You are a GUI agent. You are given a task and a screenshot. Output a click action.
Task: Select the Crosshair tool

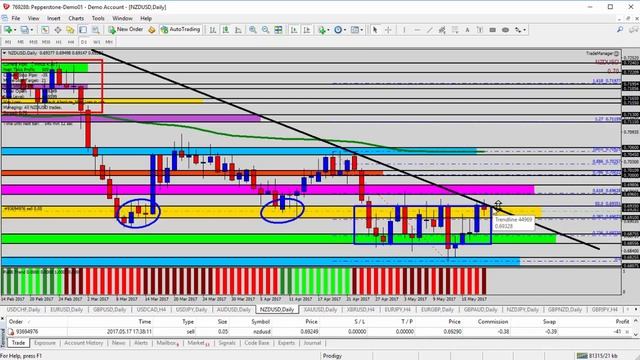tap(388, 30)
